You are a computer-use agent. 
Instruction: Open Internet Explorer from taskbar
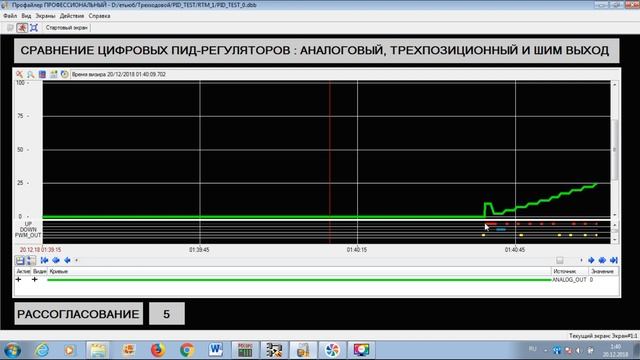pos(41,350)
